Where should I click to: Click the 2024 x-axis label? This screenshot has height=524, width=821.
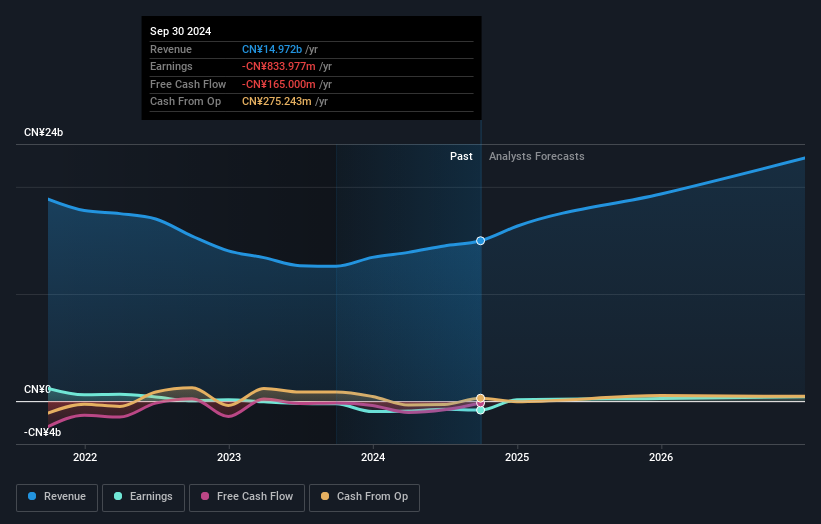pyautogui.click(x=373, y=457)
